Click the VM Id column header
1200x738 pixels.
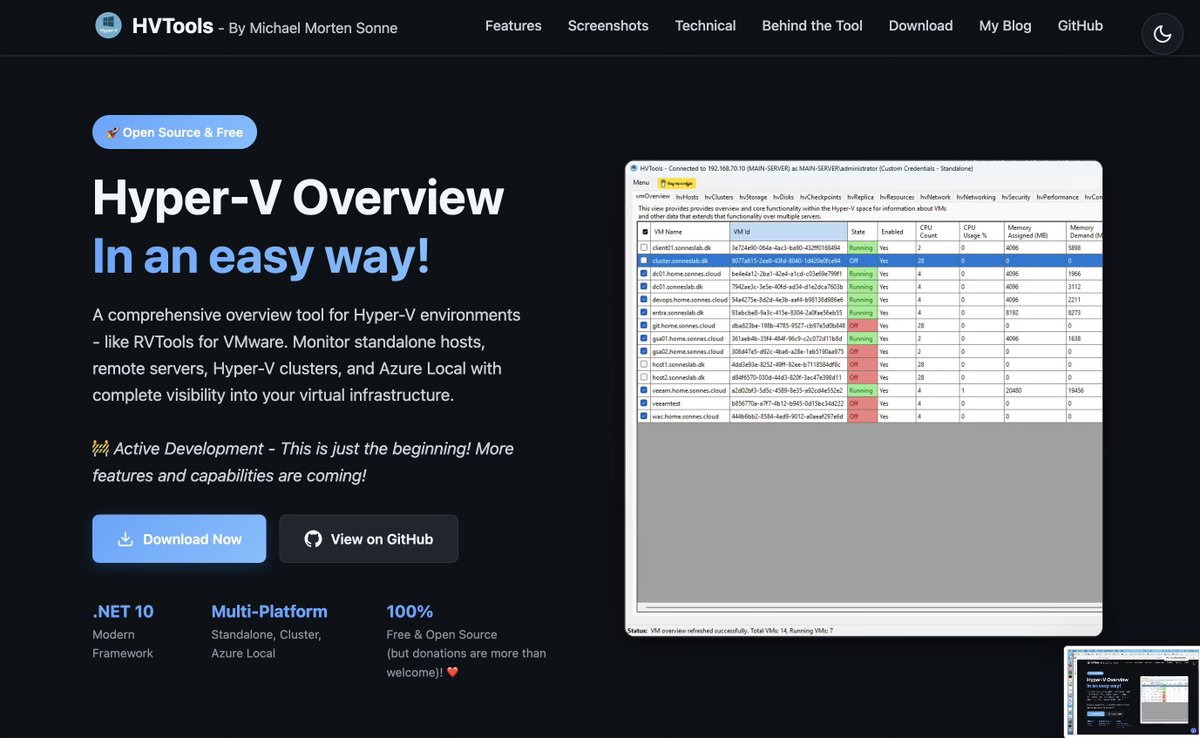[788, 232]
